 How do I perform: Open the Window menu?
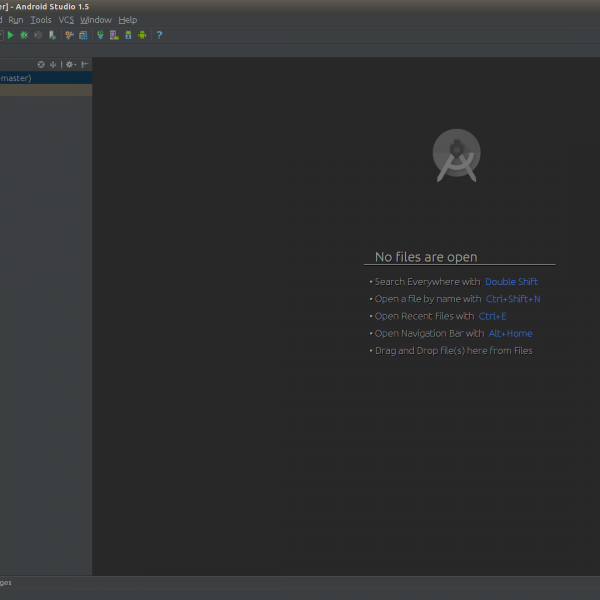(96, 20)
